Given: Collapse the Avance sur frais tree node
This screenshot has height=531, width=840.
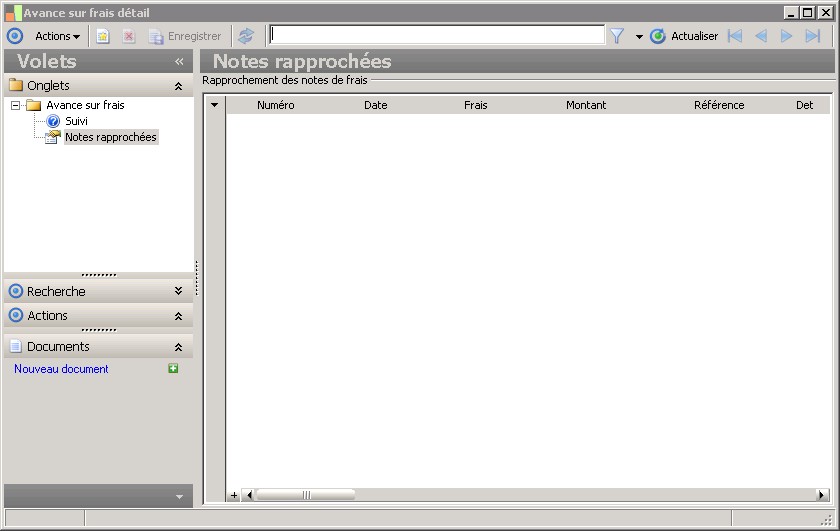Looking at the screenshot, I should tap(16, 106).
